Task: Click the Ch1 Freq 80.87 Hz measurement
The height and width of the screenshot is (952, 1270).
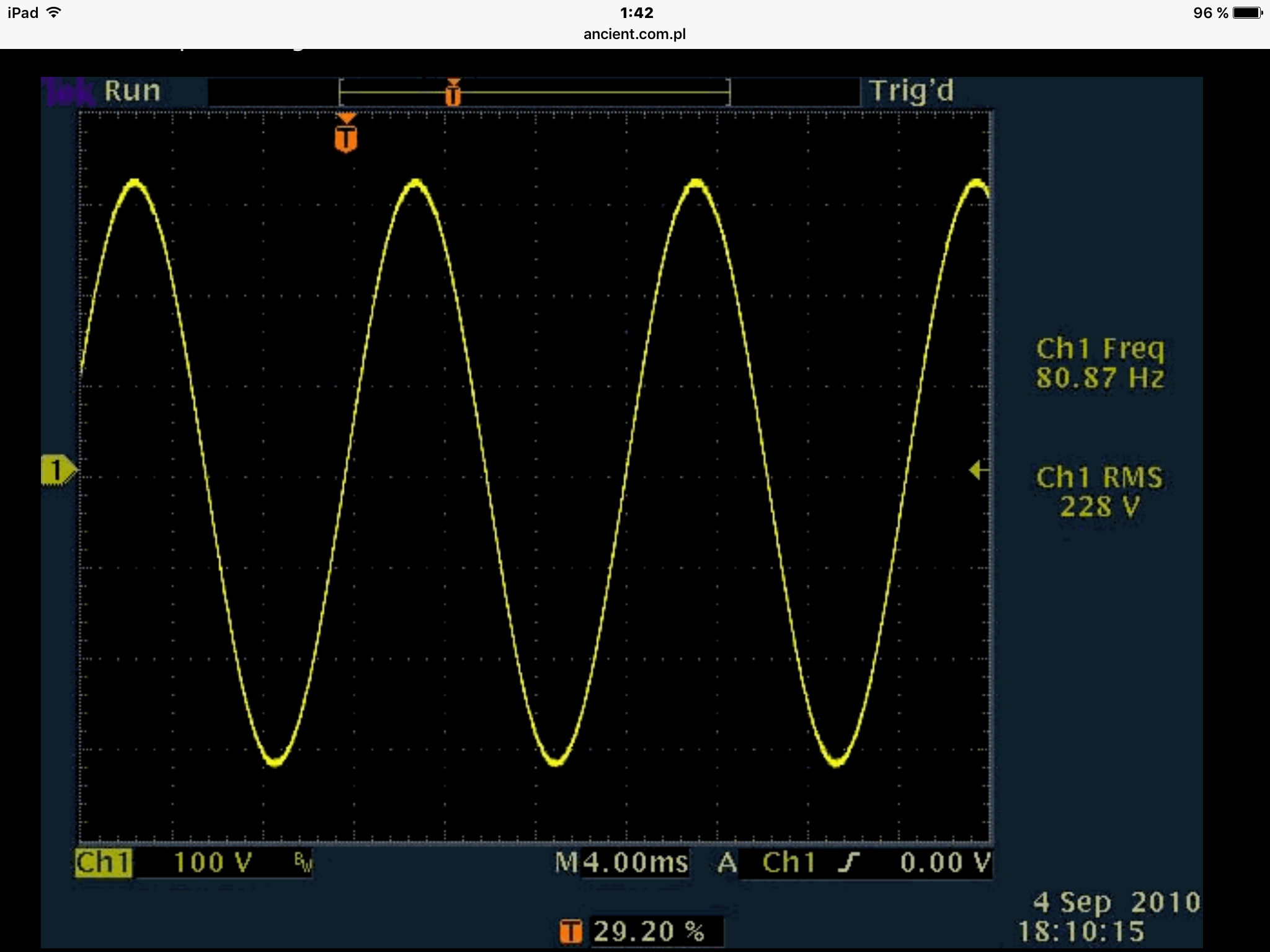Action: tap(1100, 364)
